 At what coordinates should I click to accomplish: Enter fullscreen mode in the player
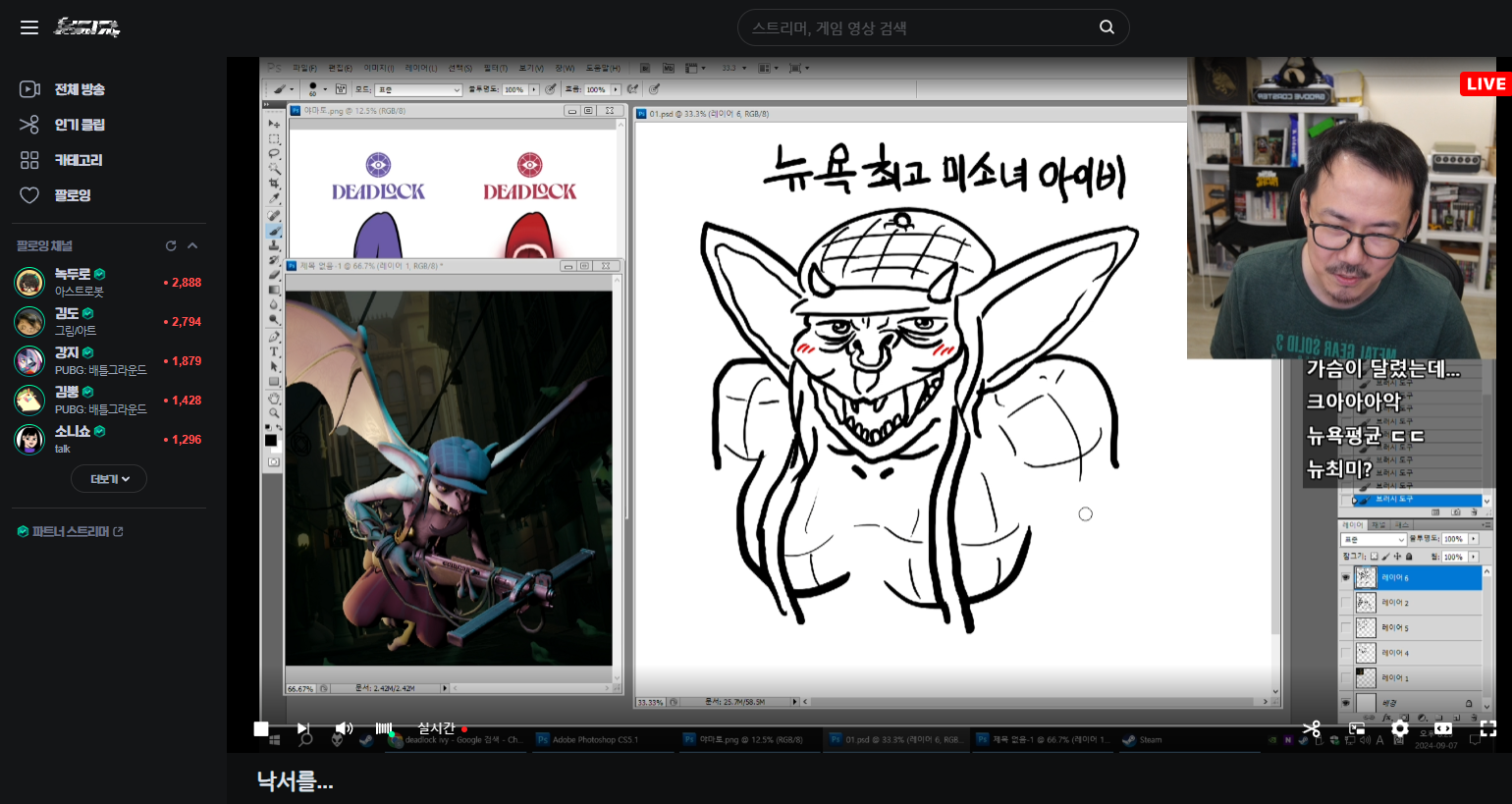click(1488, 728)
